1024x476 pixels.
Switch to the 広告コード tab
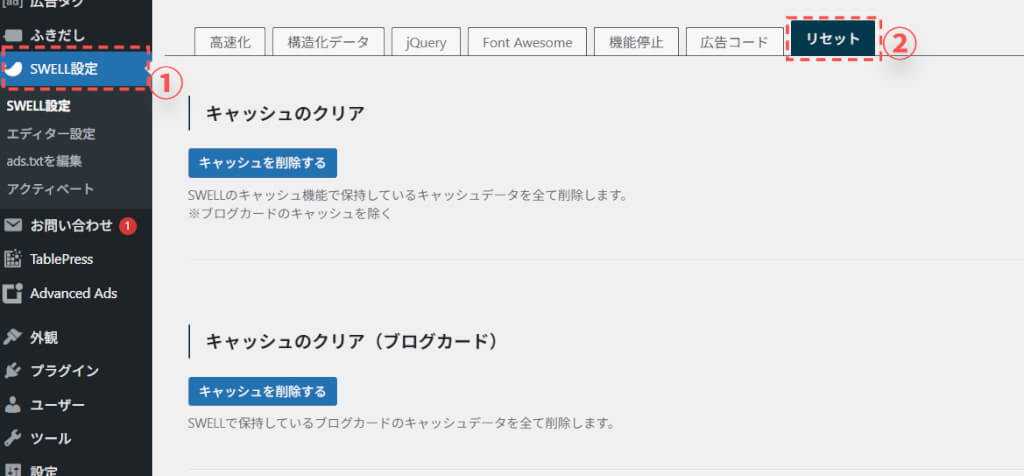(x=734, y=42)
